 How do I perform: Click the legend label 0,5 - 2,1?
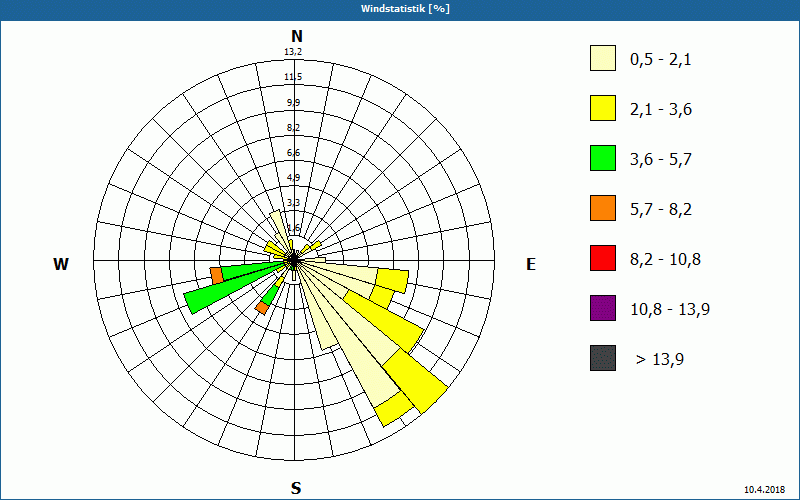(x=661, y=60)
